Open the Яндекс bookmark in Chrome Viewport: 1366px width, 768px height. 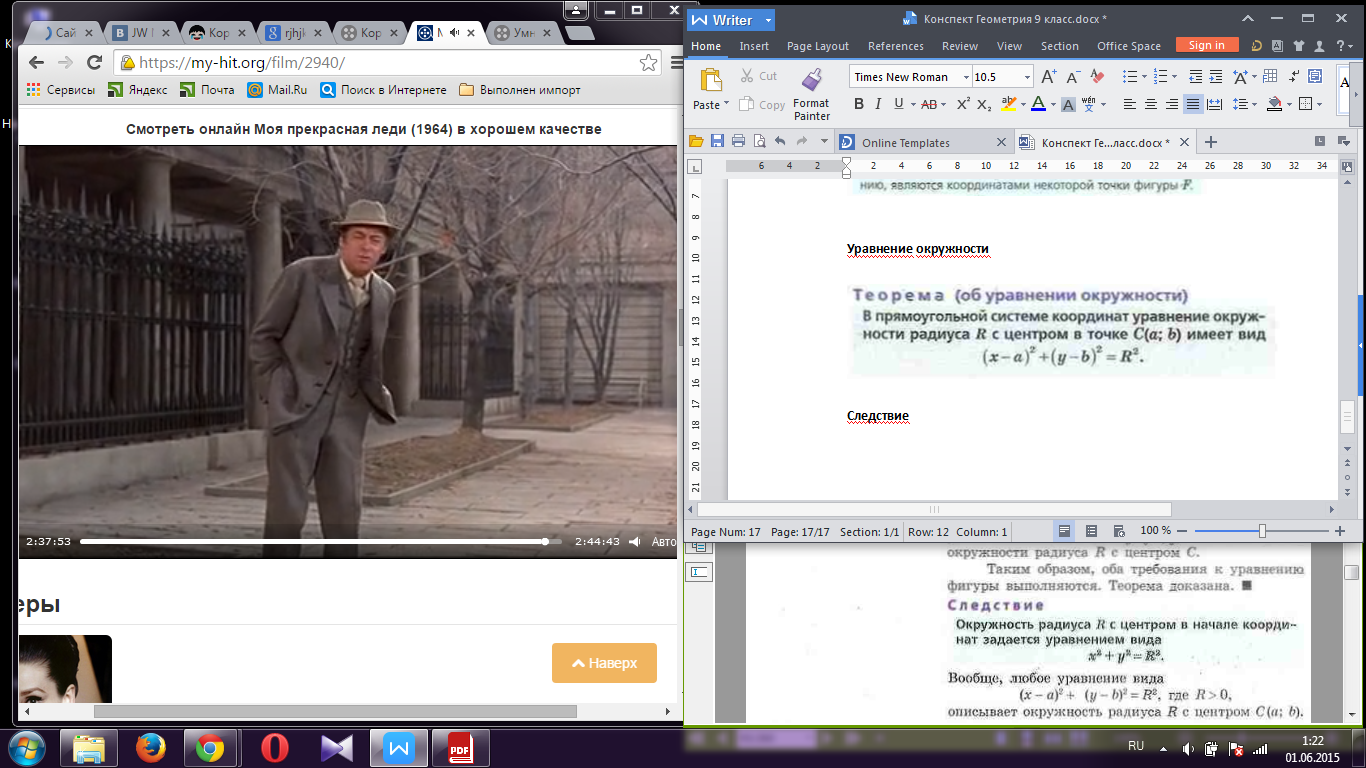click(x=138, y=90)
